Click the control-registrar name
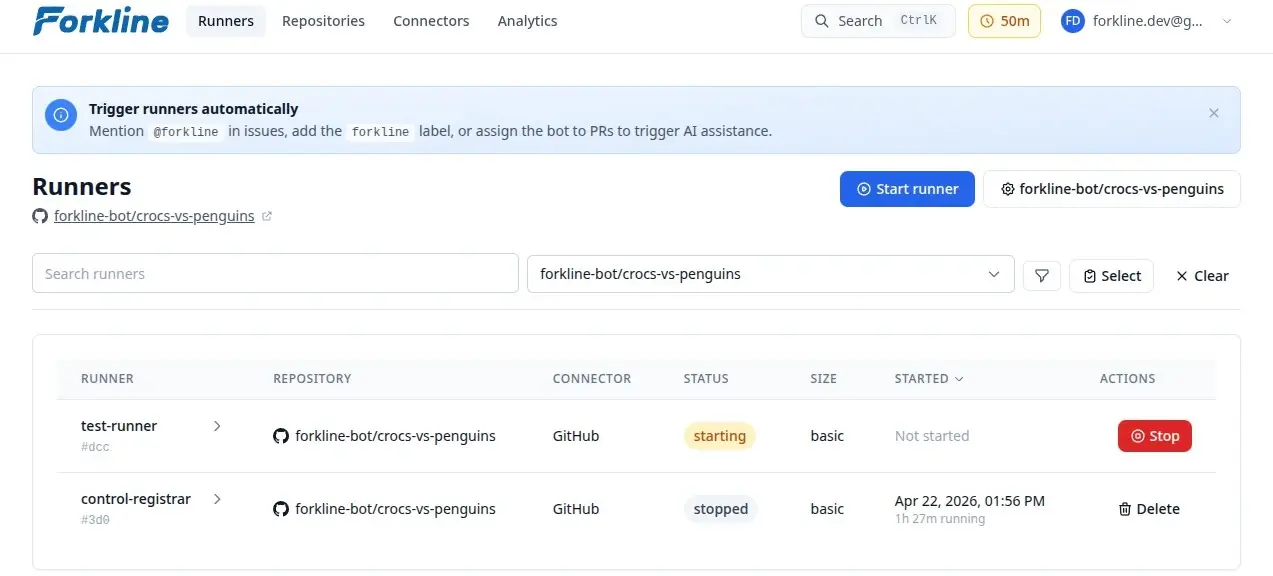 point(136,499)
